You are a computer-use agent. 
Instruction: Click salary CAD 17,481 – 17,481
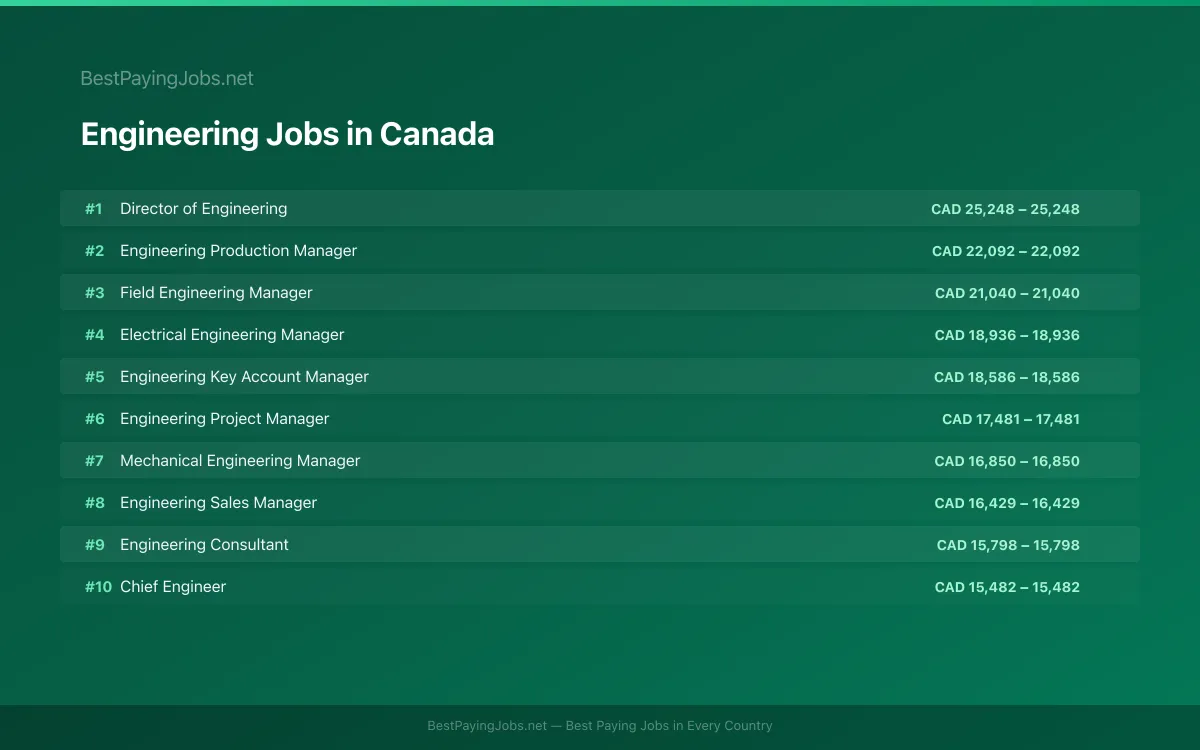(1011, 419)
